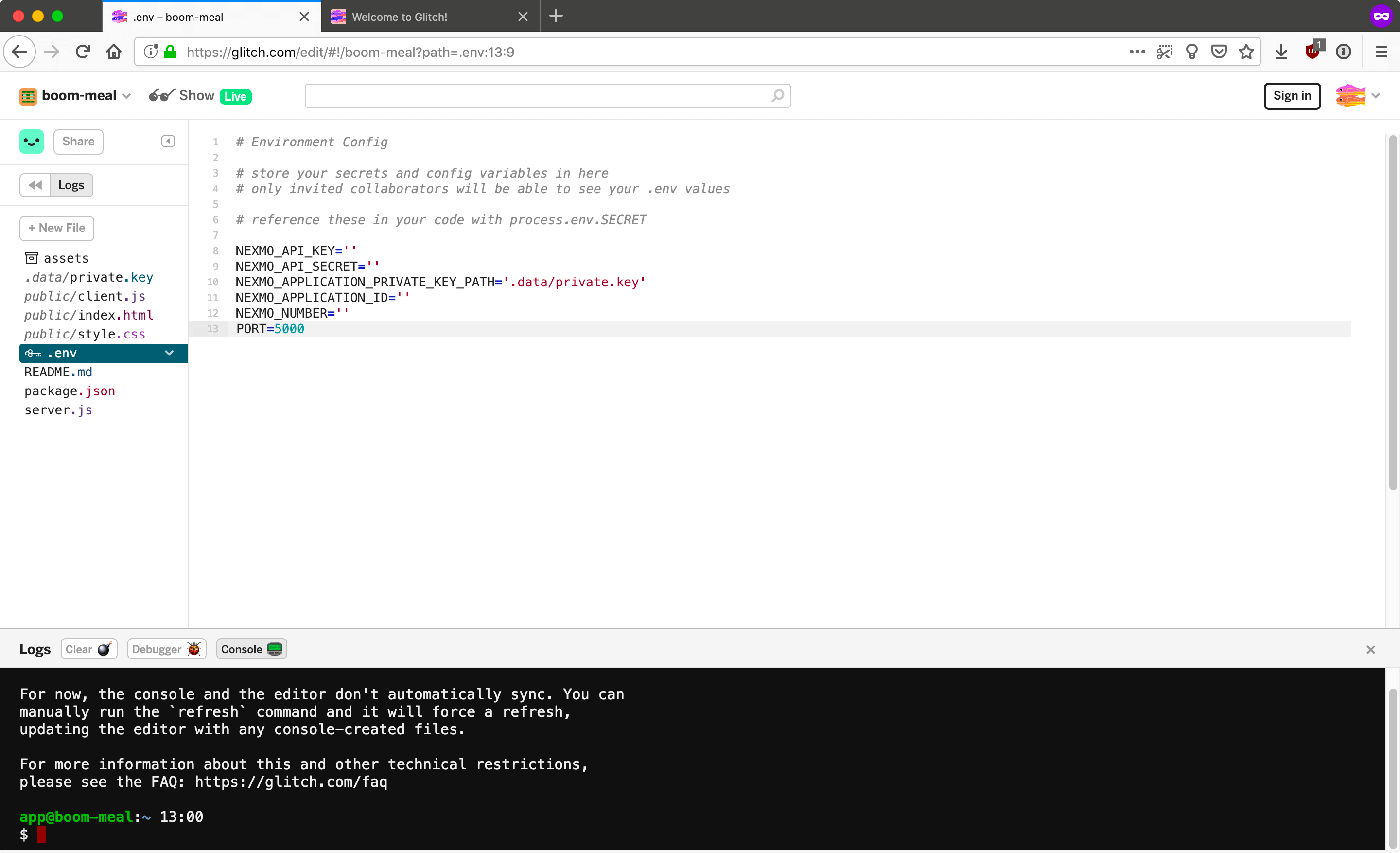Click the NEXMO_API_SECRET line

(307, 267)
